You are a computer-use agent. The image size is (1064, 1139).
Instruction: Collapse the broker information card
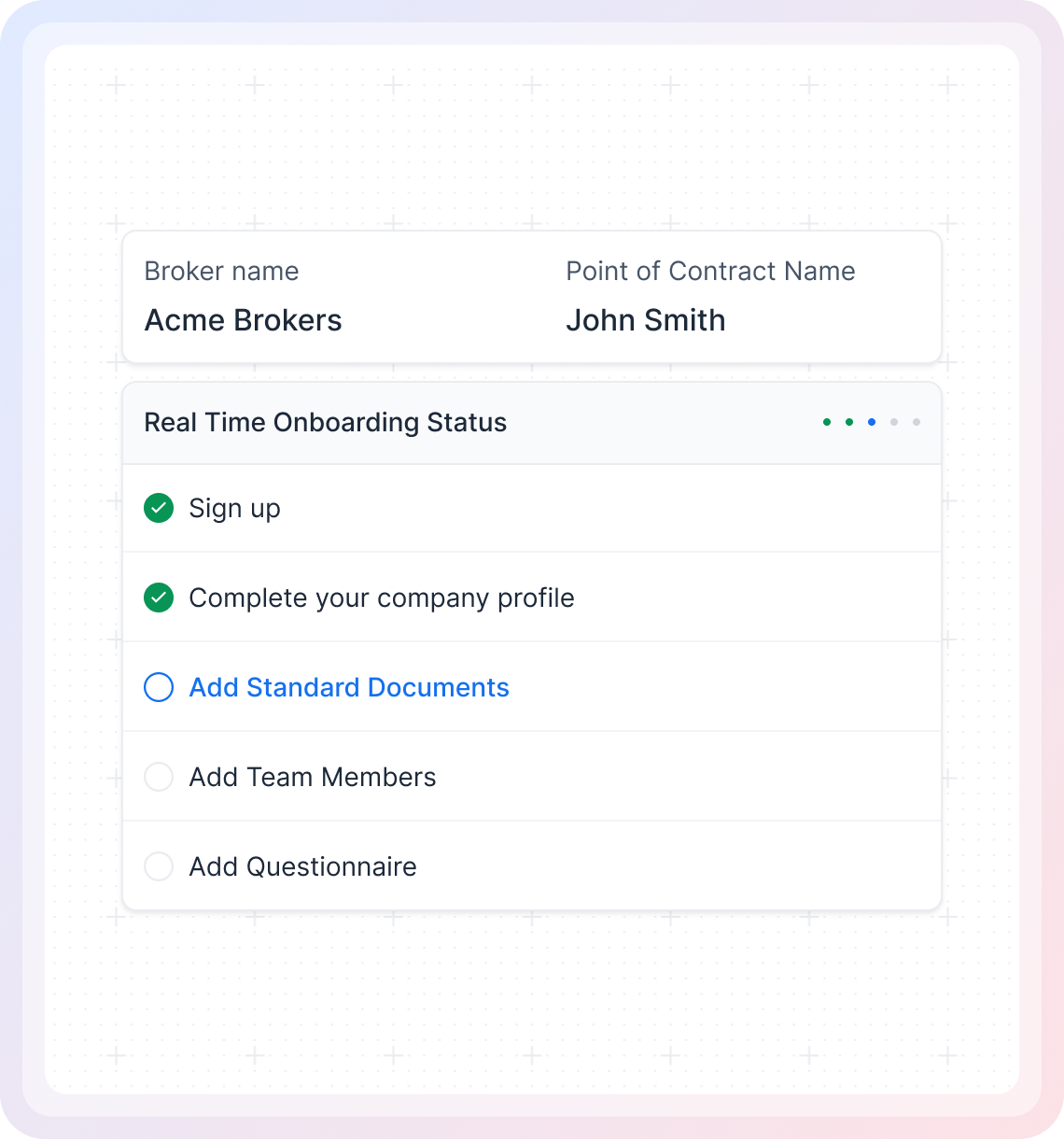tap(532, 297)
